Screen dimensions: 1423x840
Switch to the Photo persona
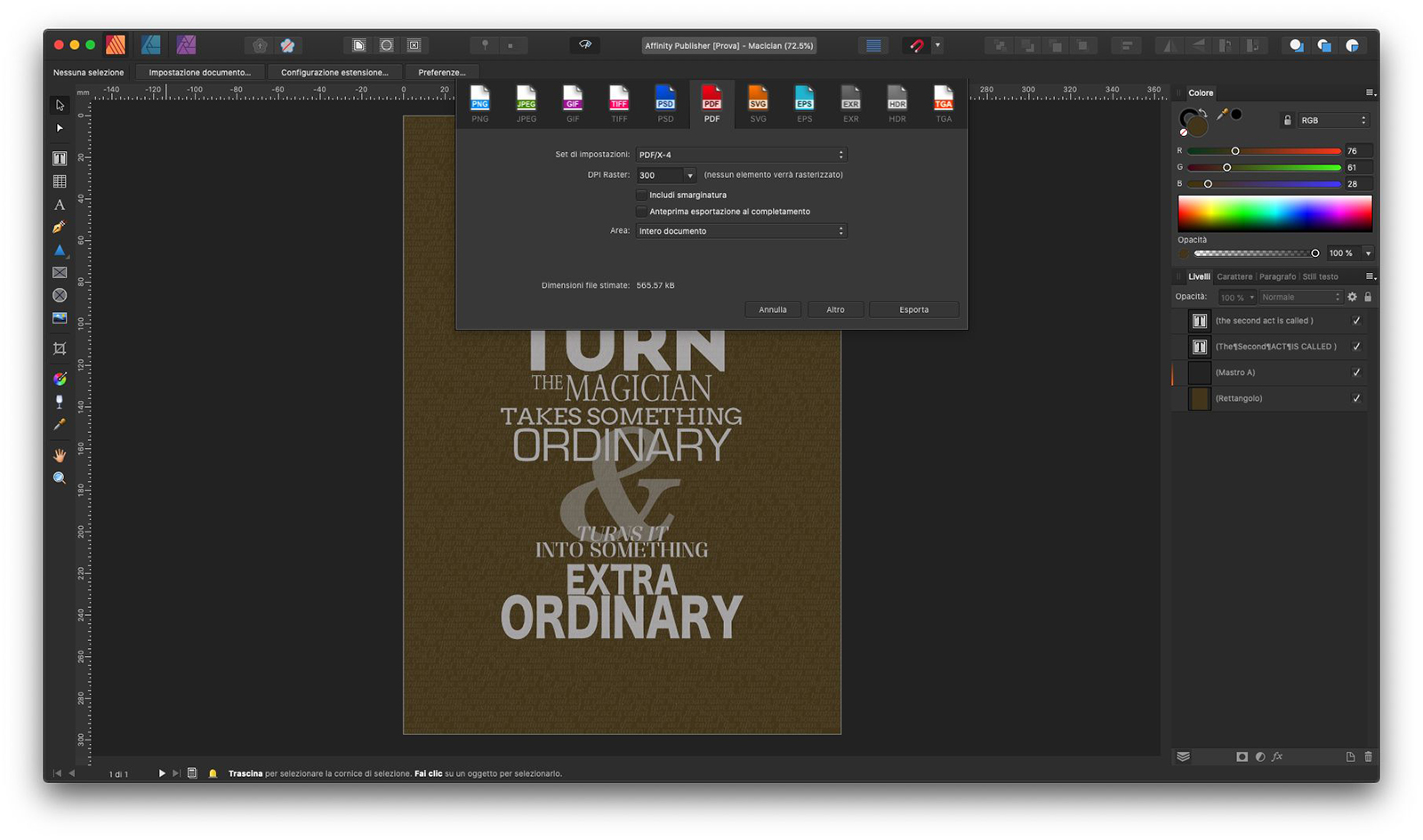pos(186,44)
